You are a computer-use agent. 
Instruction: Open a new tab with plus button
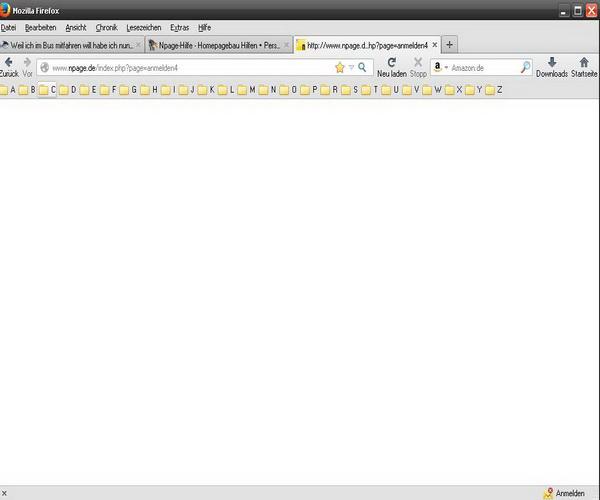[450, 45]
